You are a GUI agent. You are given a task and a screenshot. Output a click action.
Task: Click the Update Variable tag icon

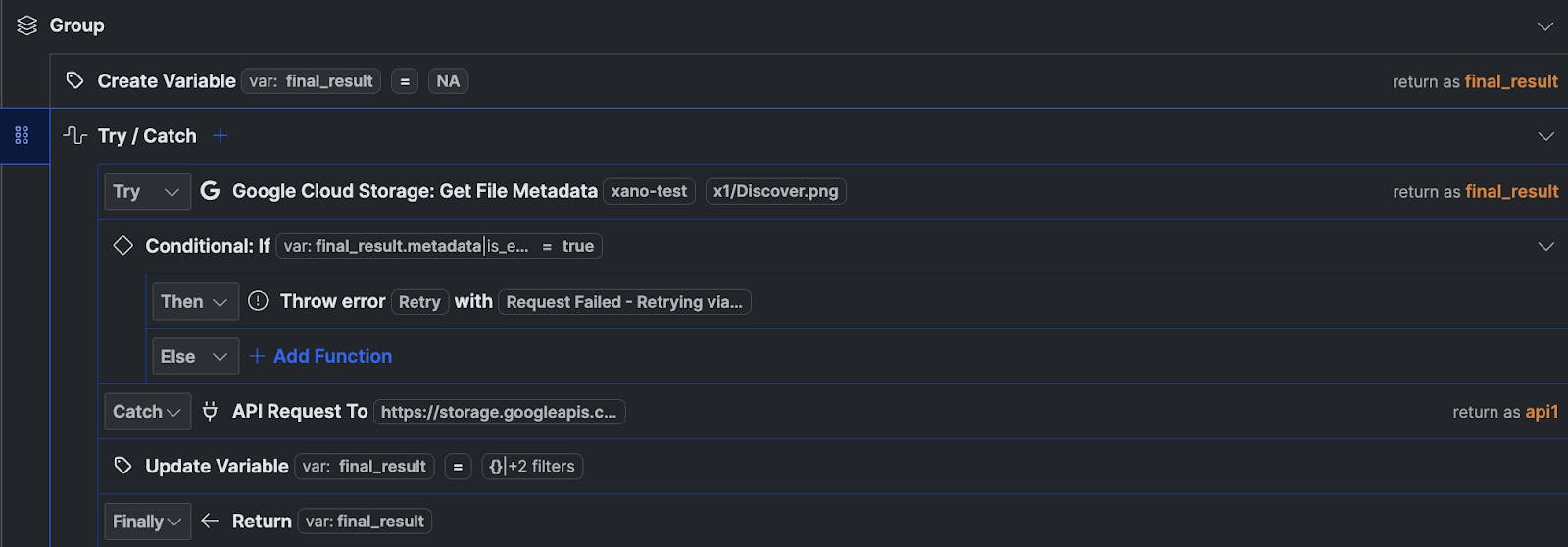[x=122, y=466]
